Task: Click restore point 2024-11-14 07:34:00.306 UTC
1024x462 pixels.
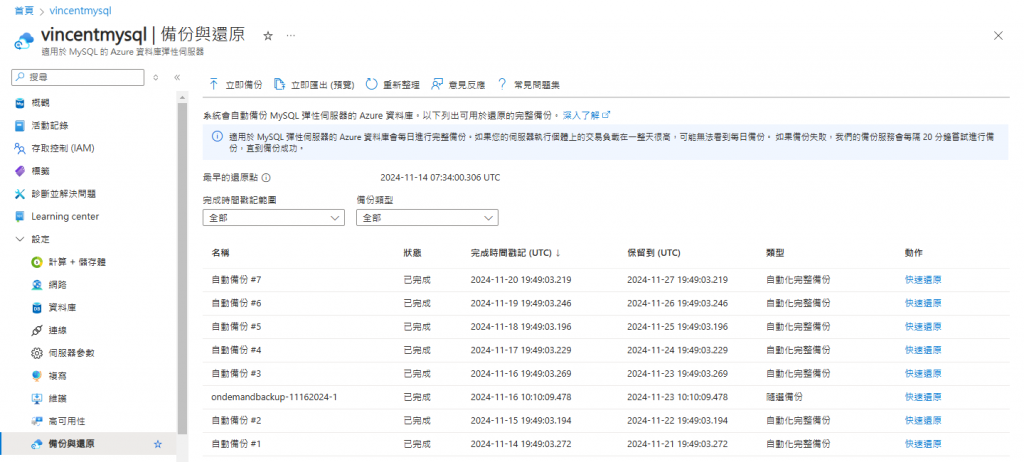Action: point(441,178)
